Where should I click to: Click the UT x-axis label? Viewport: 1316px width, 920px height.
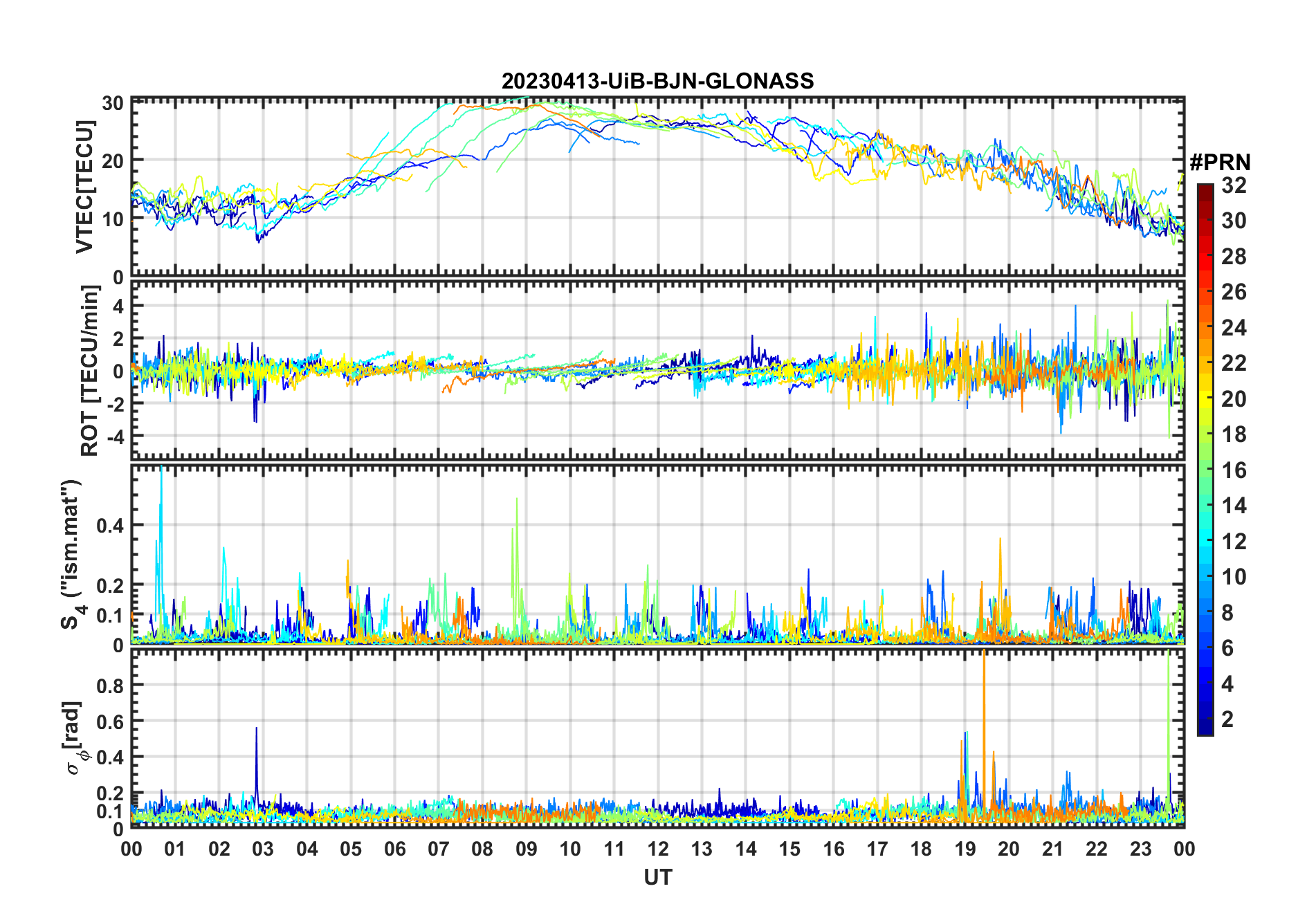click(657, 877)
